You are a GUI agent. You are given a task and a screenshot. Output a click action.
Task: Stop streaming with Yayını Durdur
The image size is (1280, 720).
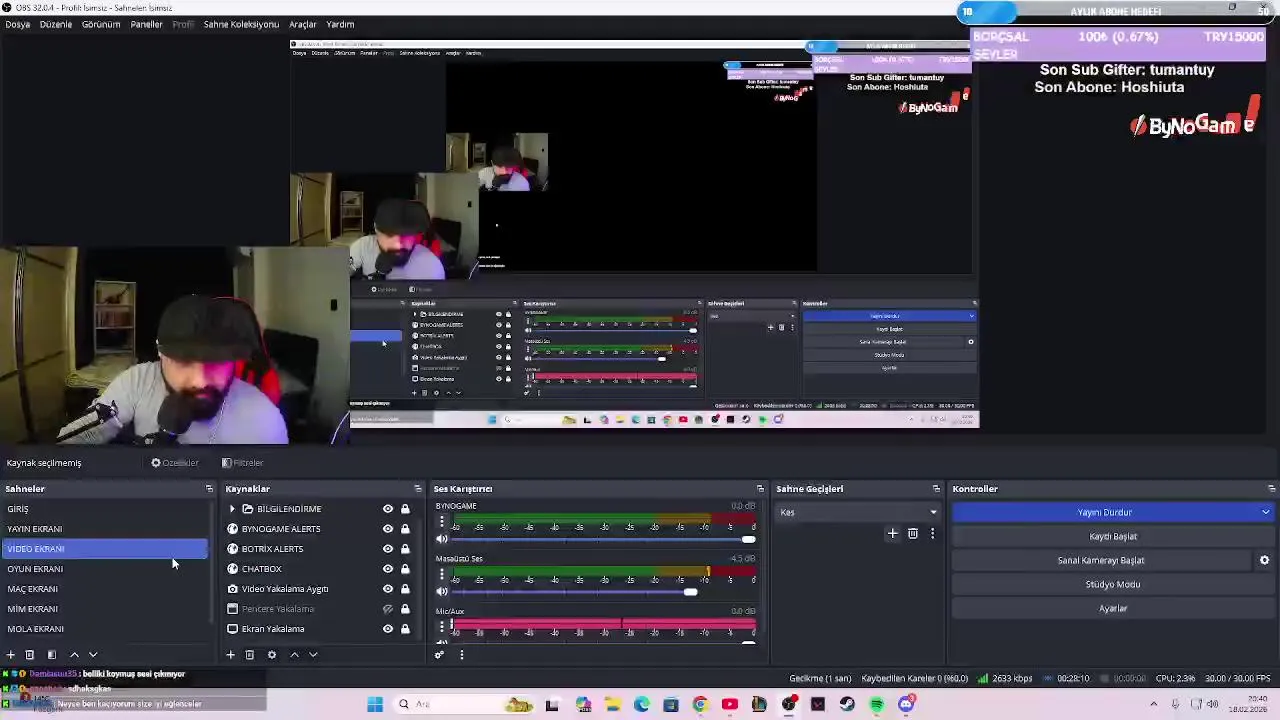click(1104, 512)
